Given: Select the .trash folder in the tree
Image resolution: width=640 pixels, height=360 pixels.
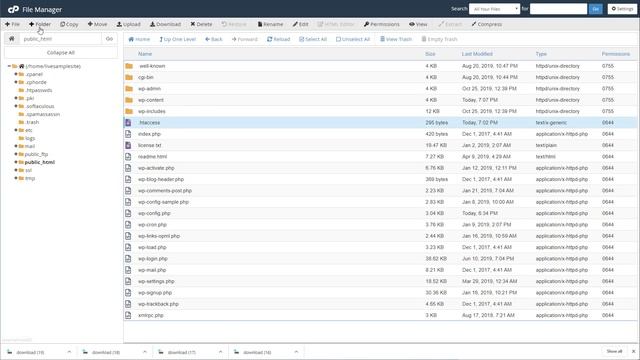Looking at the screenshot, I should click(x=32, y=122).
